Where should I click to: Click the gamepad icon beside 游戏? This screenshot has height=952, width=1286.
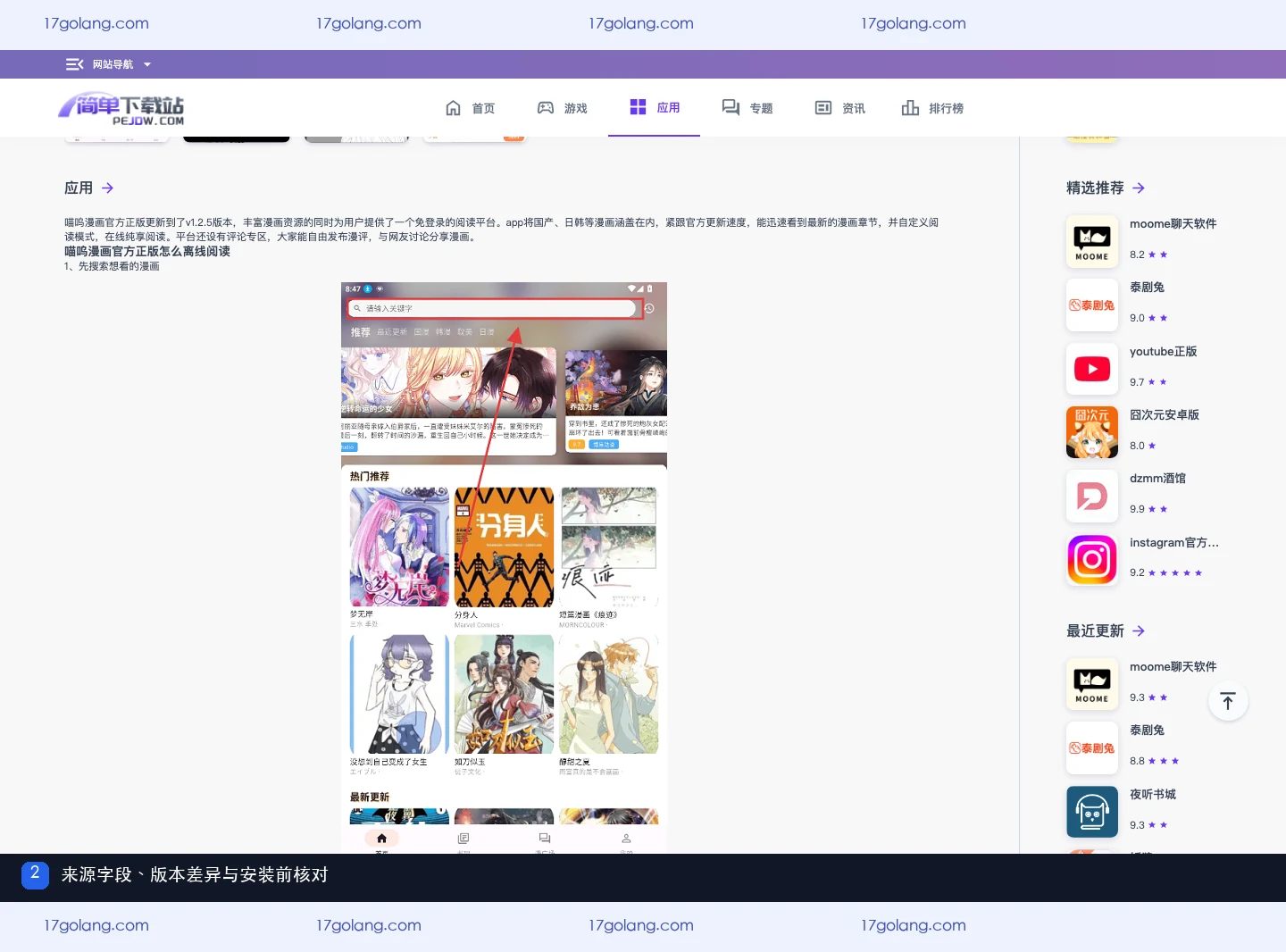[x=546, y=108]
